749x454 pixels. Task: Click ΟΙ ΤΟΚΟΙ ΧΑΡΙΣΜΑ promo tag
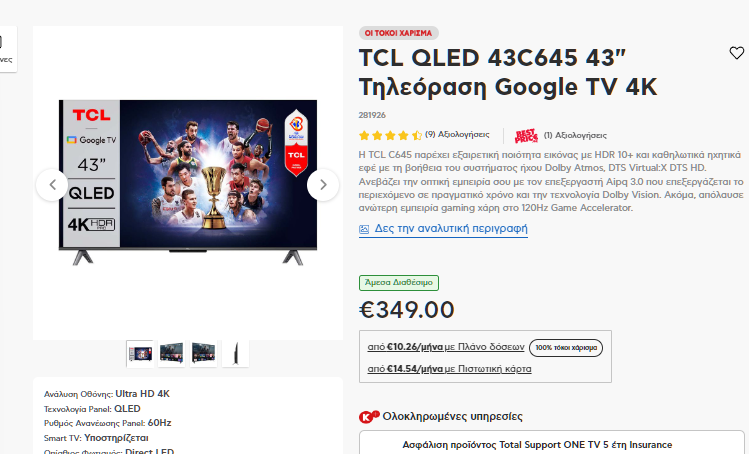[x=398, y=33]
